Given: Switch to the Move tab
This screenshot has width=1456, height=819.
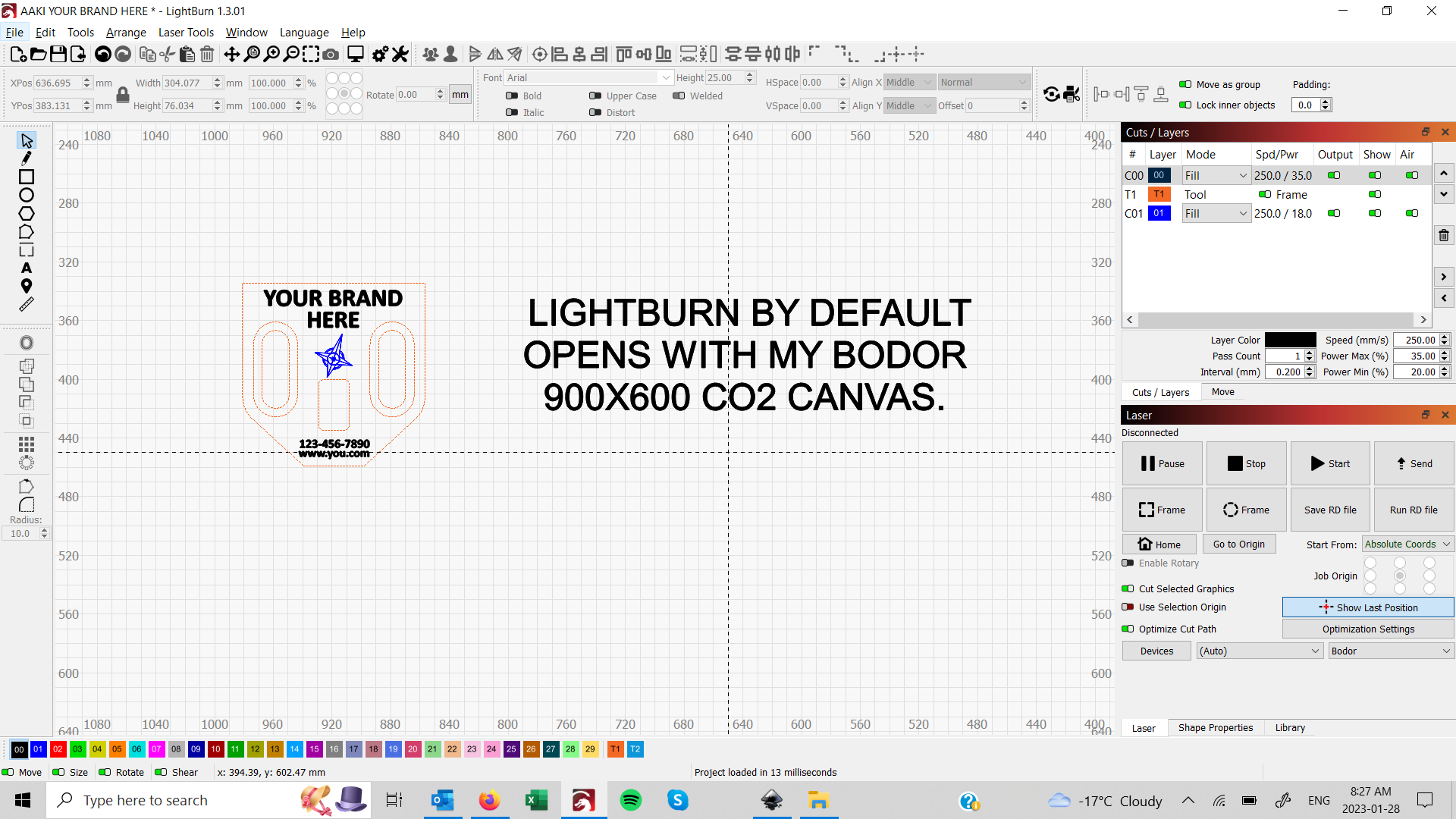Looking at the screenshot, I should [1222, 391].
